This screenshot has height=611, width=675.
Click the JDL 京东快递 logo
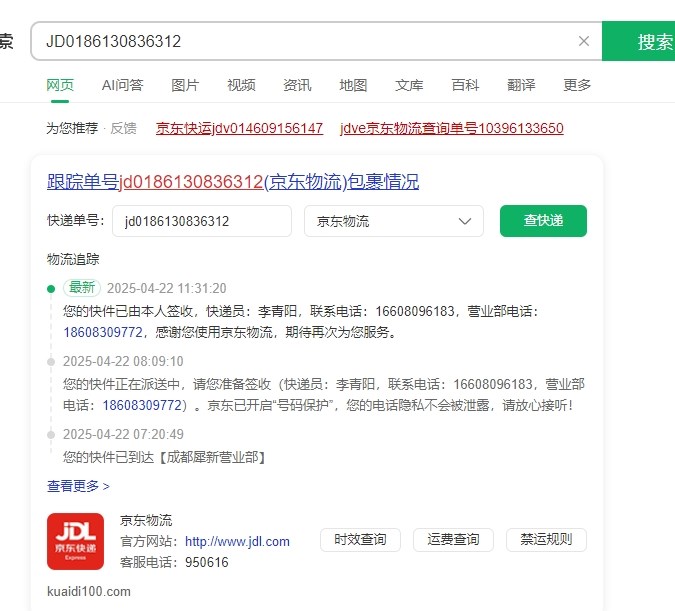75,541
